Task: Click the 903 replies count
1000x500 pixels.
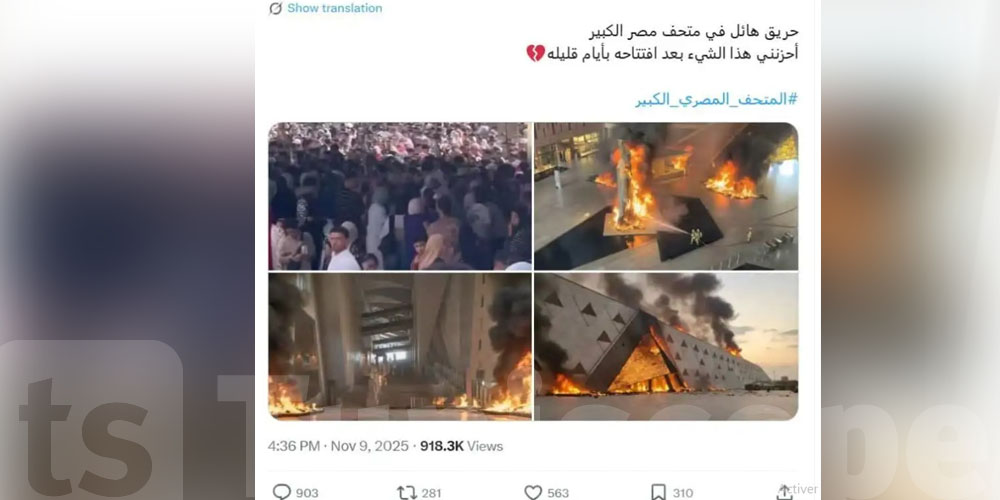Action: pyautogui.click(x=307, y=493)
